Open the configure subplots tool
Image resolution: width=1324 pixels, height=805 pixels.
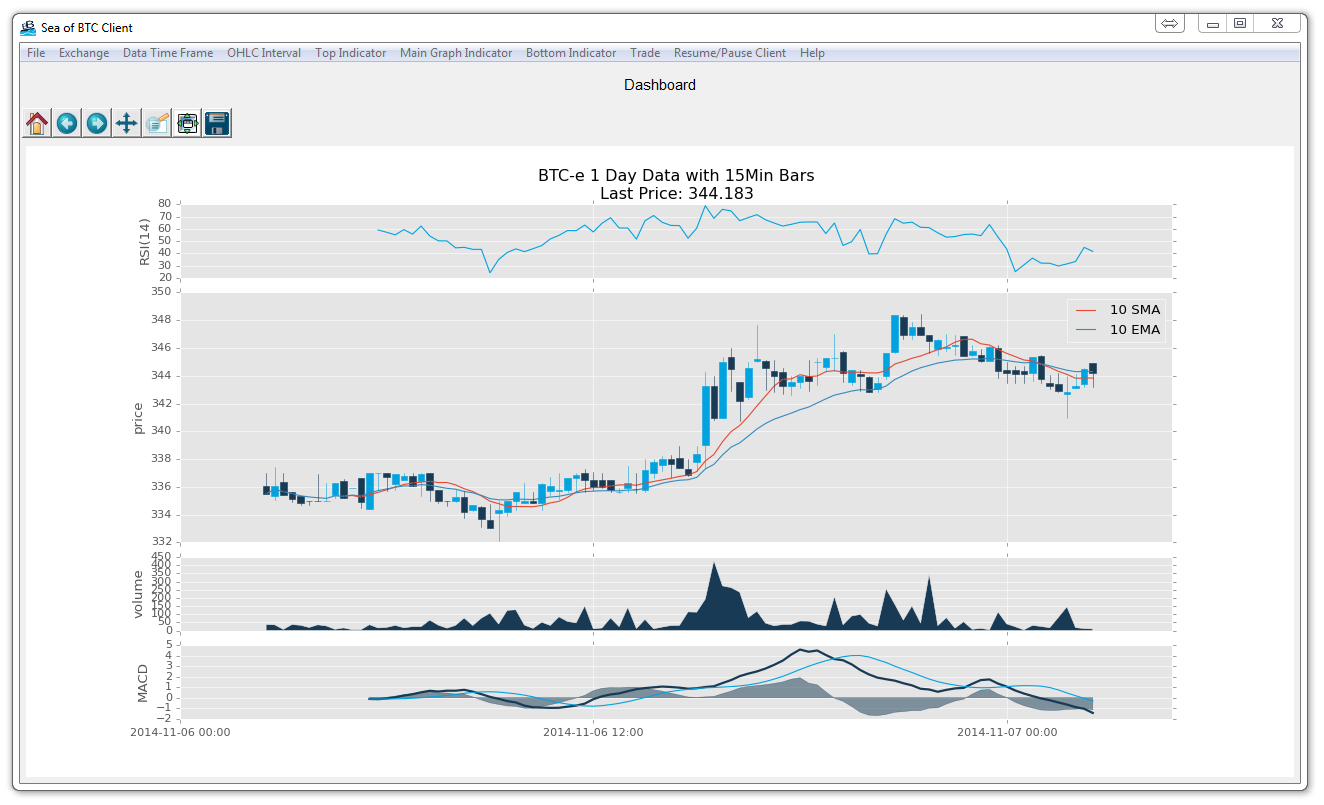[x=187, y=123]
